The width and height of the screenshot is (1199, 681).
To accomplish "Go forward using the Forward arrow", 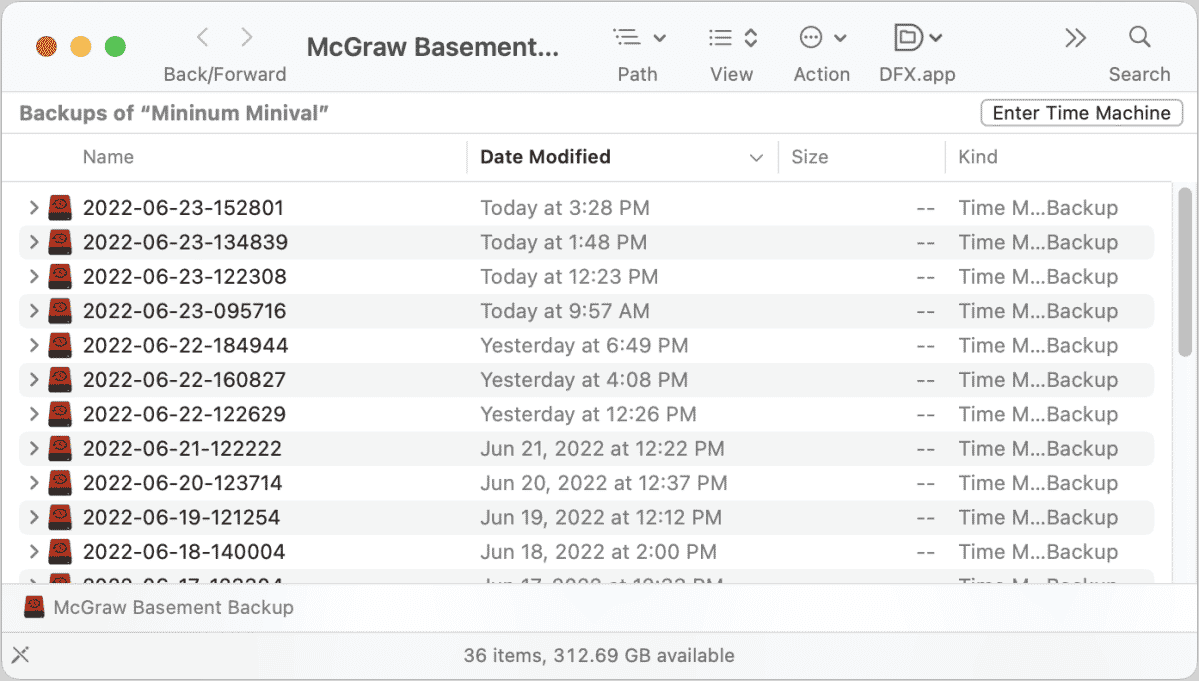I will click(x=246, y=37).
